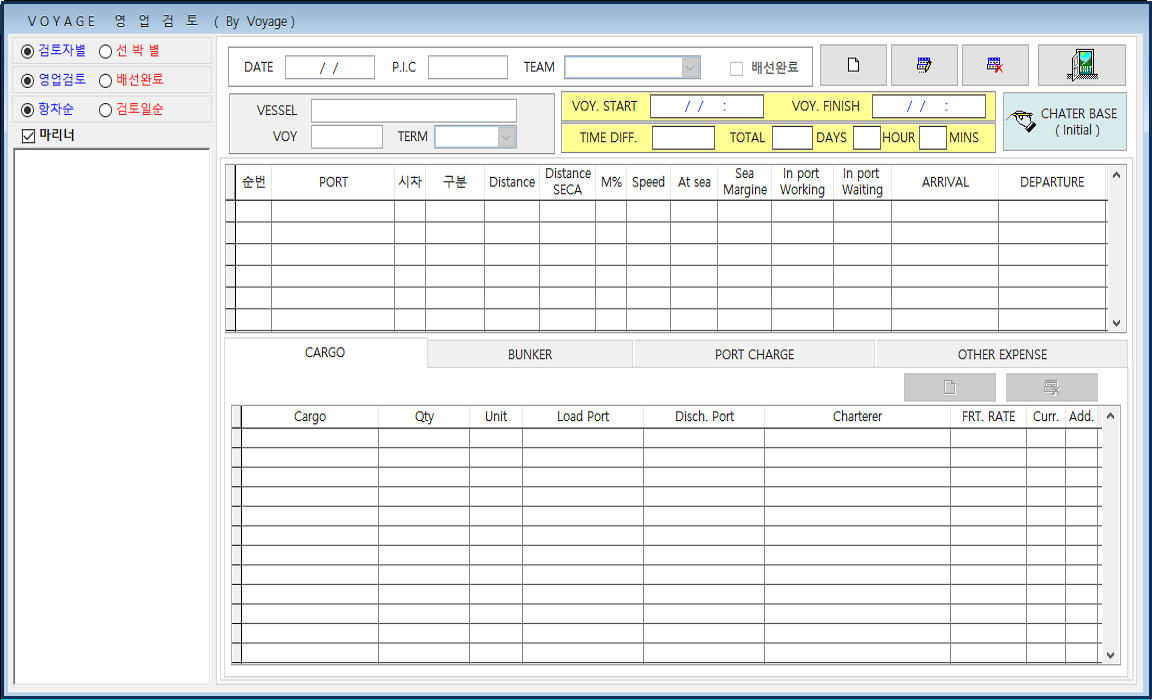Click the EXIT door icon button

pos(1082,65)
